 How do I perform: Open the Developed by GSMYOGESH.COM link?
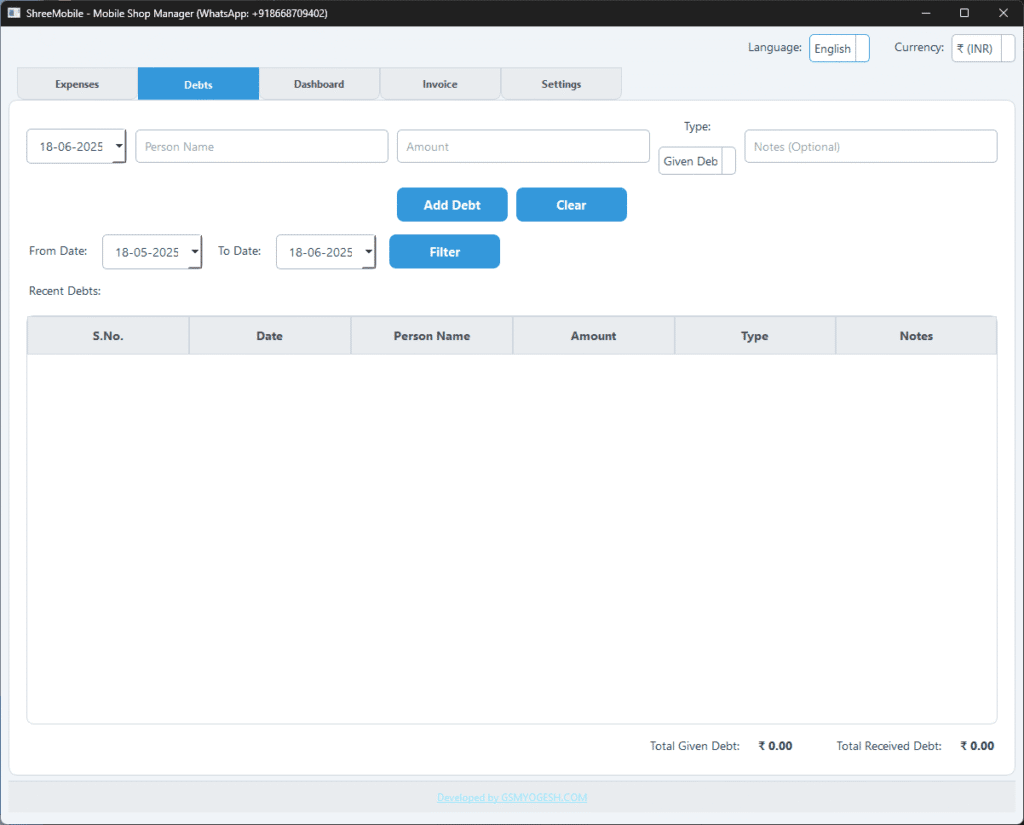[x=512, y=798]
